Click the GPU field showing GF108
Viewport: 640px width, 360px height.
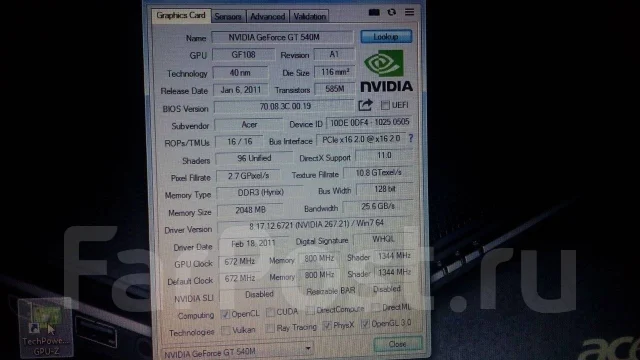tap(243, 55)
